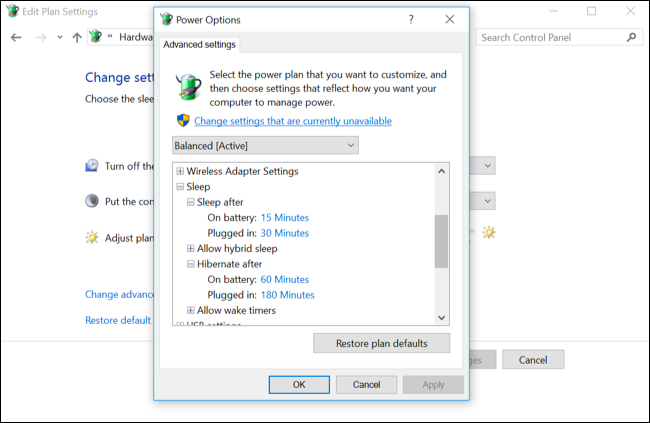Click Change settings that are currently unavailable
650x423 pixels.
point(293,121)
